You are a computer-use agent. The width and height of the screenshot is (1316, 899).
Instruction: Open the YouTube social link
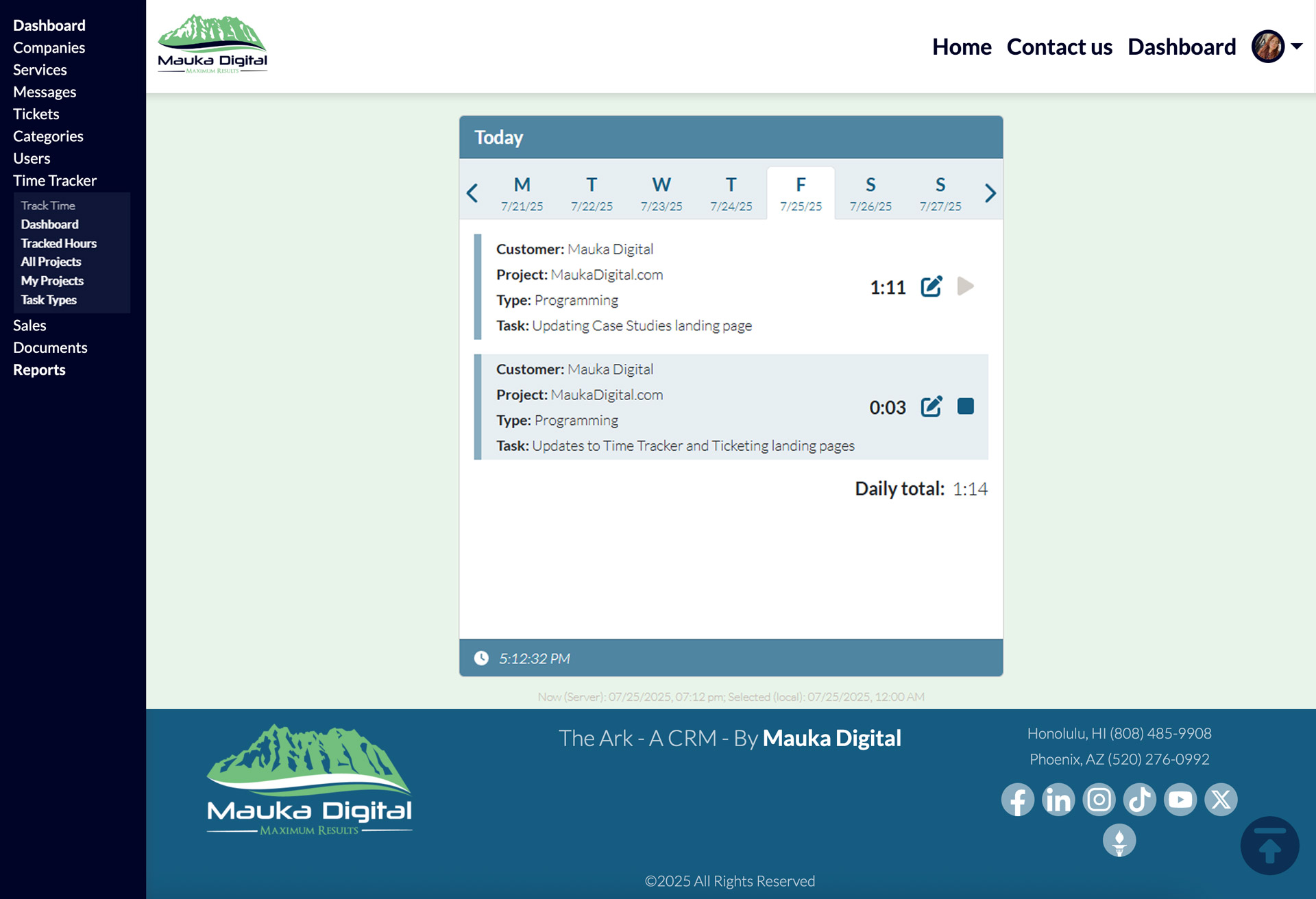tap(1180, 800)
